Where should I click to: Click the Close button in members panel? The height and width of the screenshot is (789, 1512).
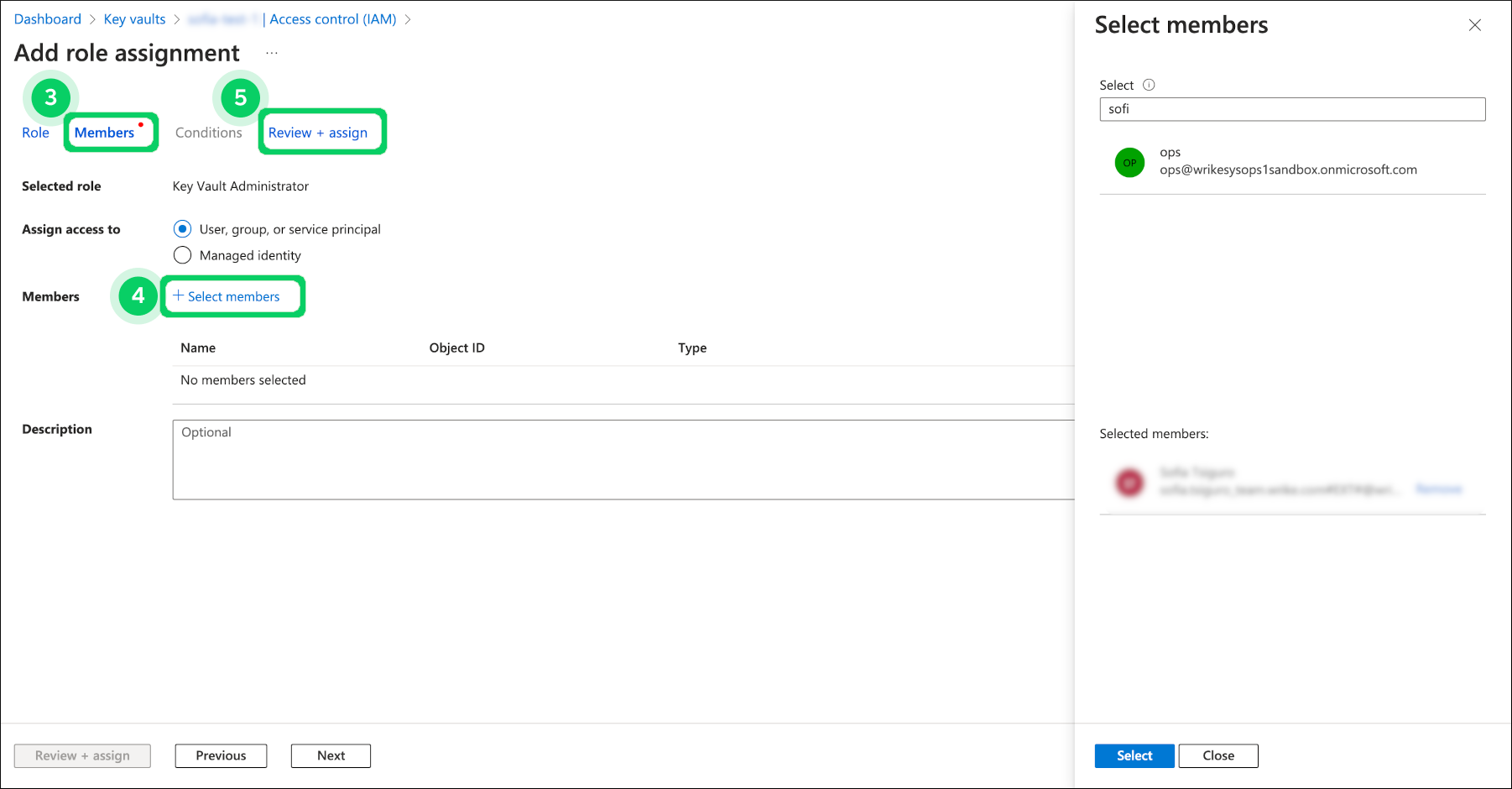pyautogui.click(x=1217, y=755)
